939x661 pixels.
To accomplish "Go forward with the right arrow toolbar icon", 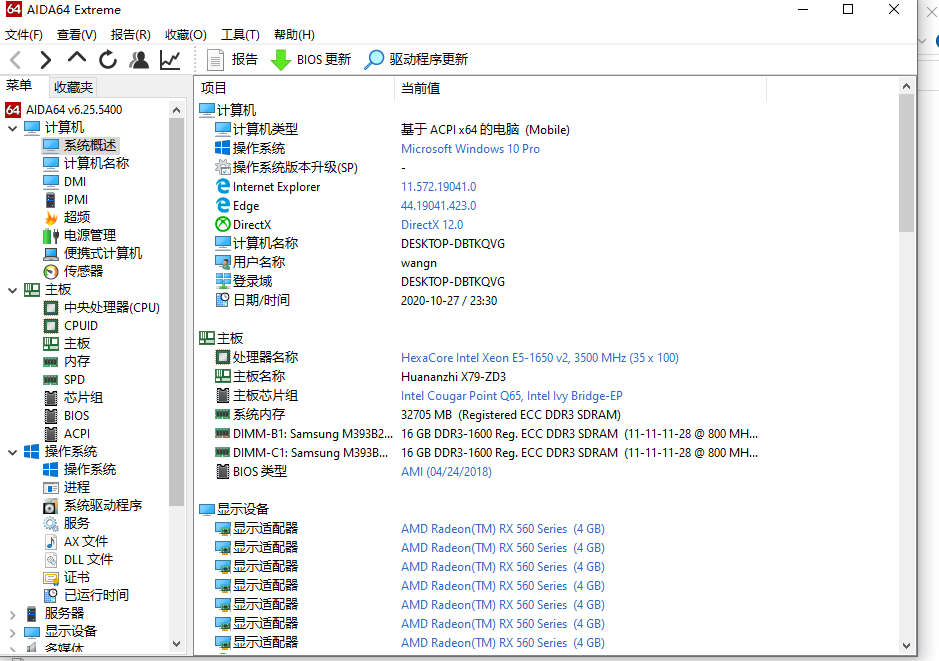I will pyautogui.click(x=46, y=60).
